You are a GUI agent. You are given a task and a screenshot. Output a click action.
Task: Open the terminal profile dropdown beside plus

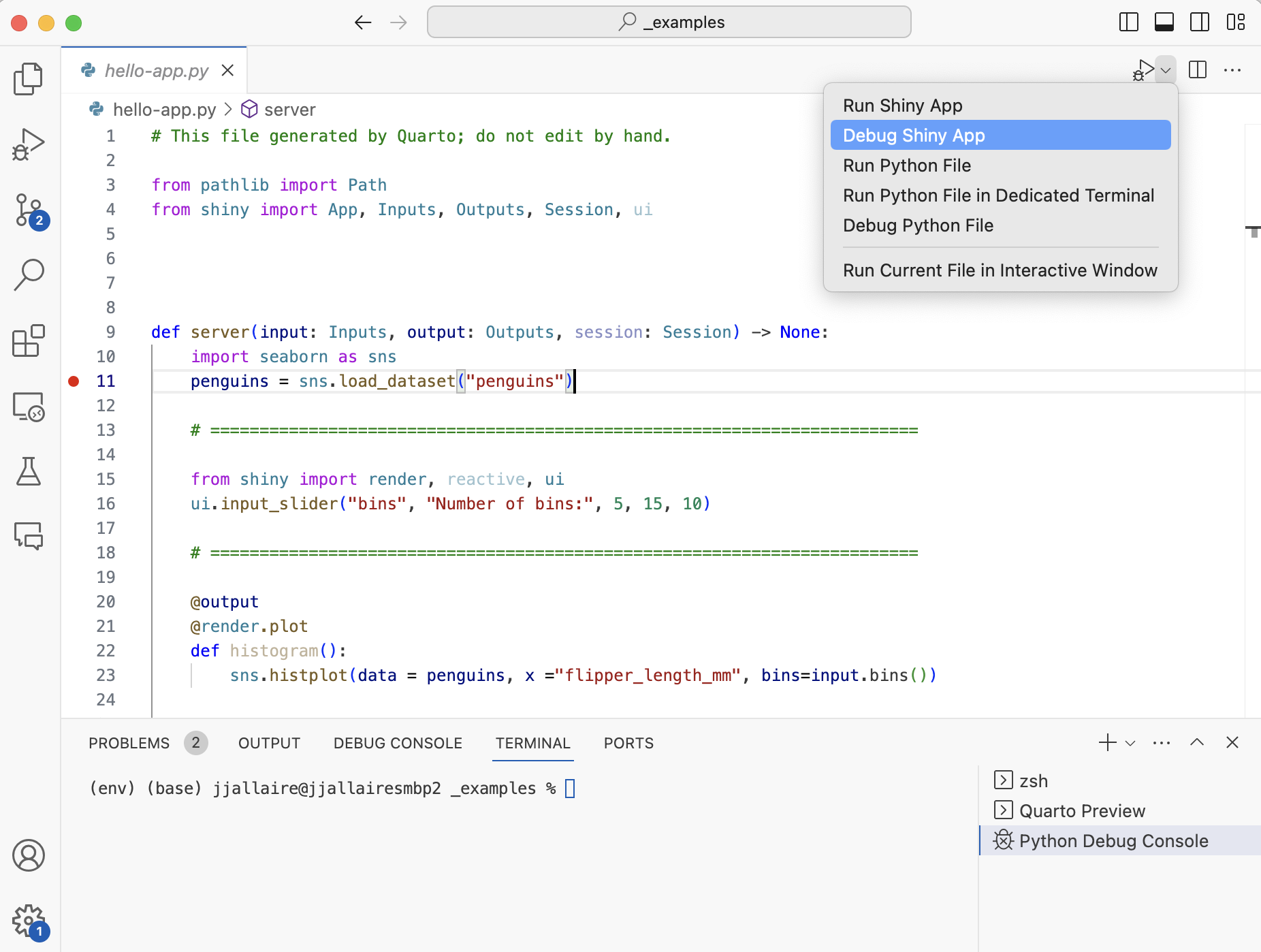1130,742
